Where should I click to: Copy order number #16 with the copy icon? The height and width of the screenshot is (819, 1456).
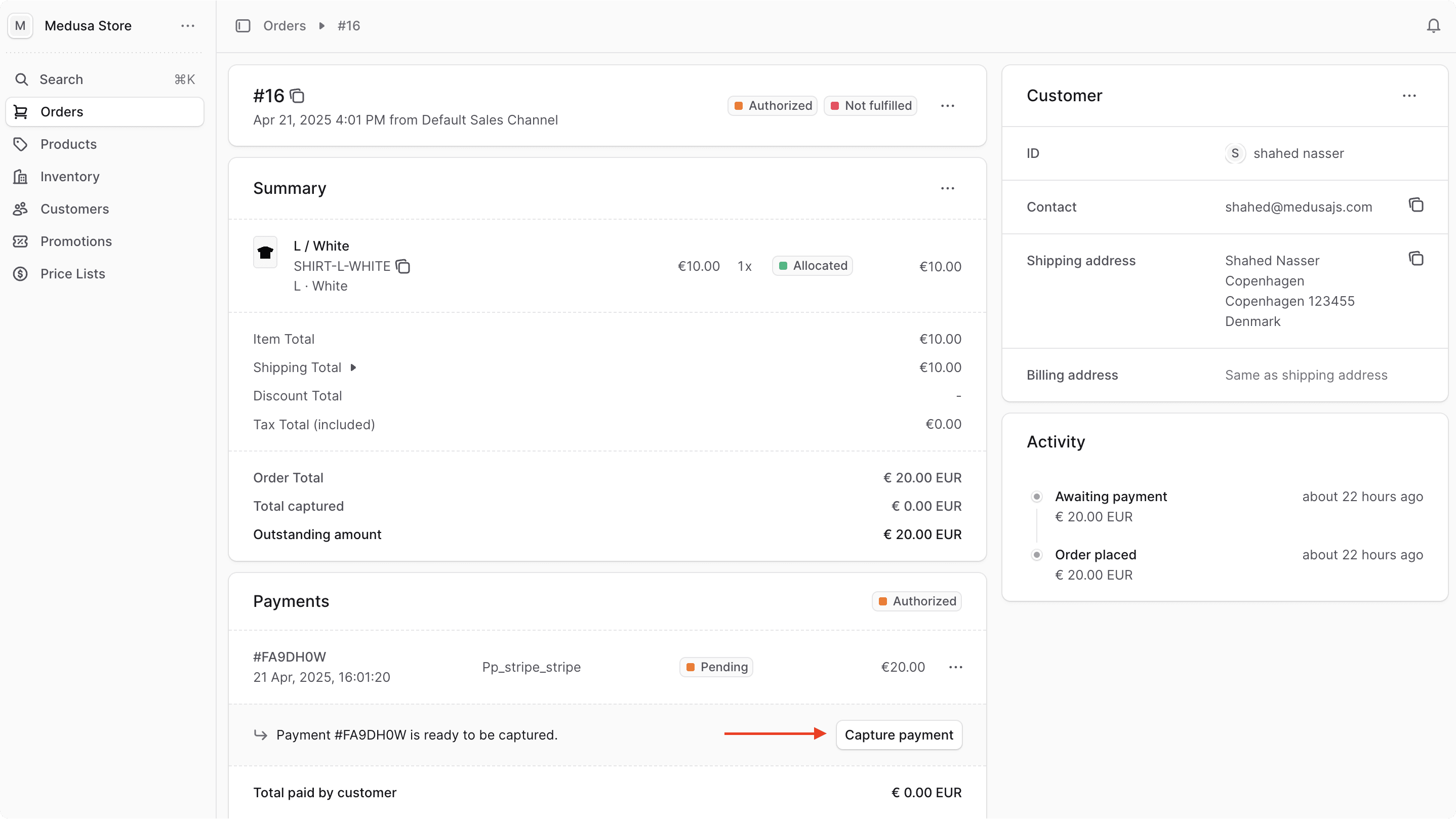(x=297, y=96)
